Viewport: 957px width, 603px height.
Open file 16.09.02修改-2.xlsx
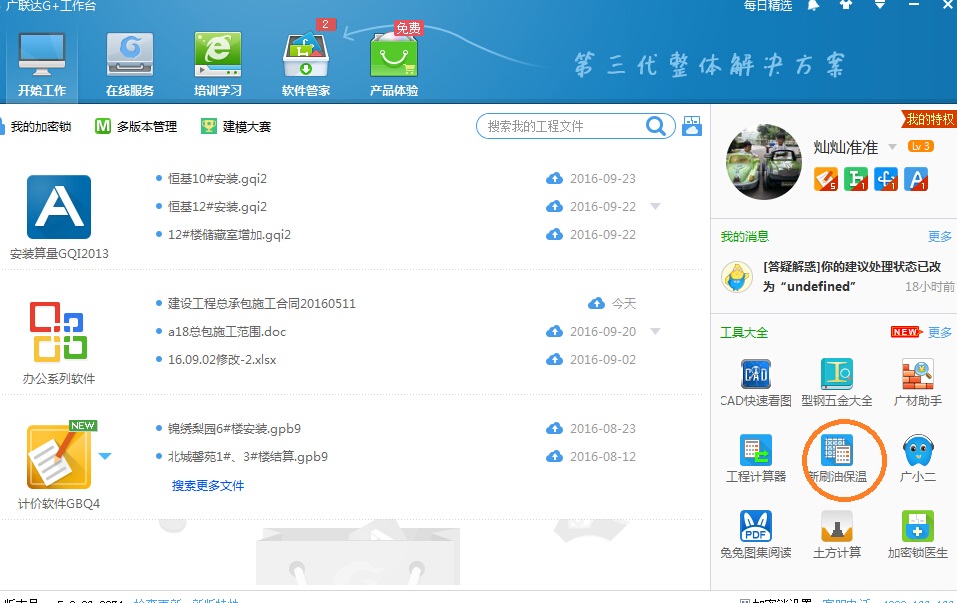(222, 359)
